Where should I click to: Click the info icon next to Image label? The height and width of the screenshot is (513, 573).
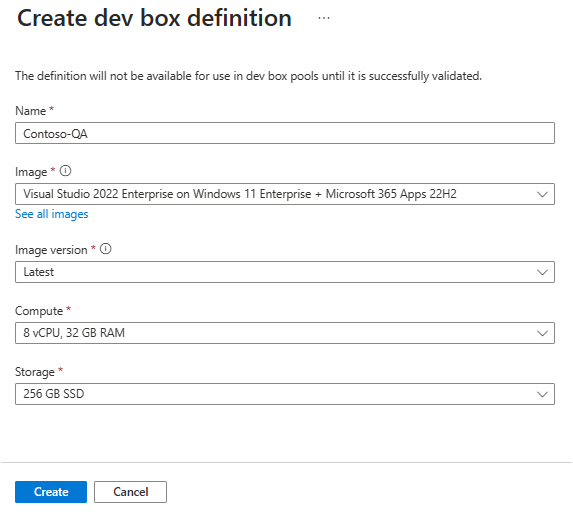pyautogui.click(x=65, y=171)
